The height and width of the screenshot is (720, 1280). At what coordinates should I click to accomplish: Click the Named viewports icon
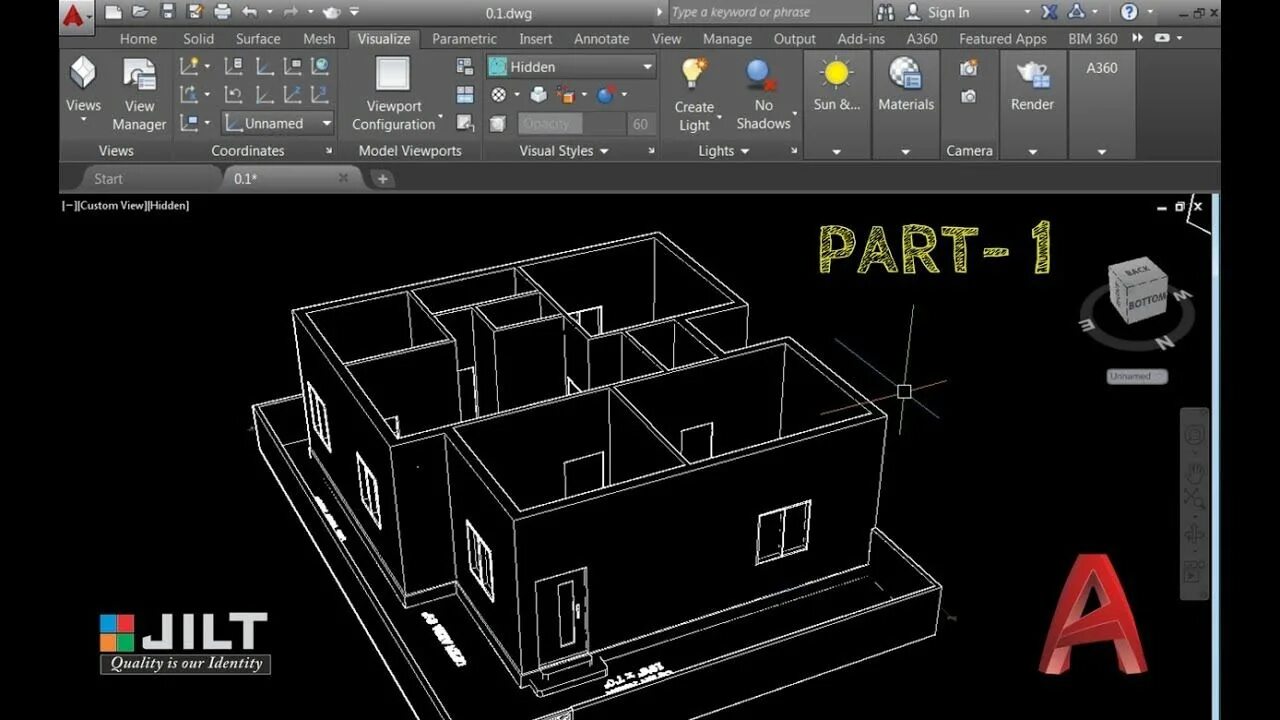point(465,66)
